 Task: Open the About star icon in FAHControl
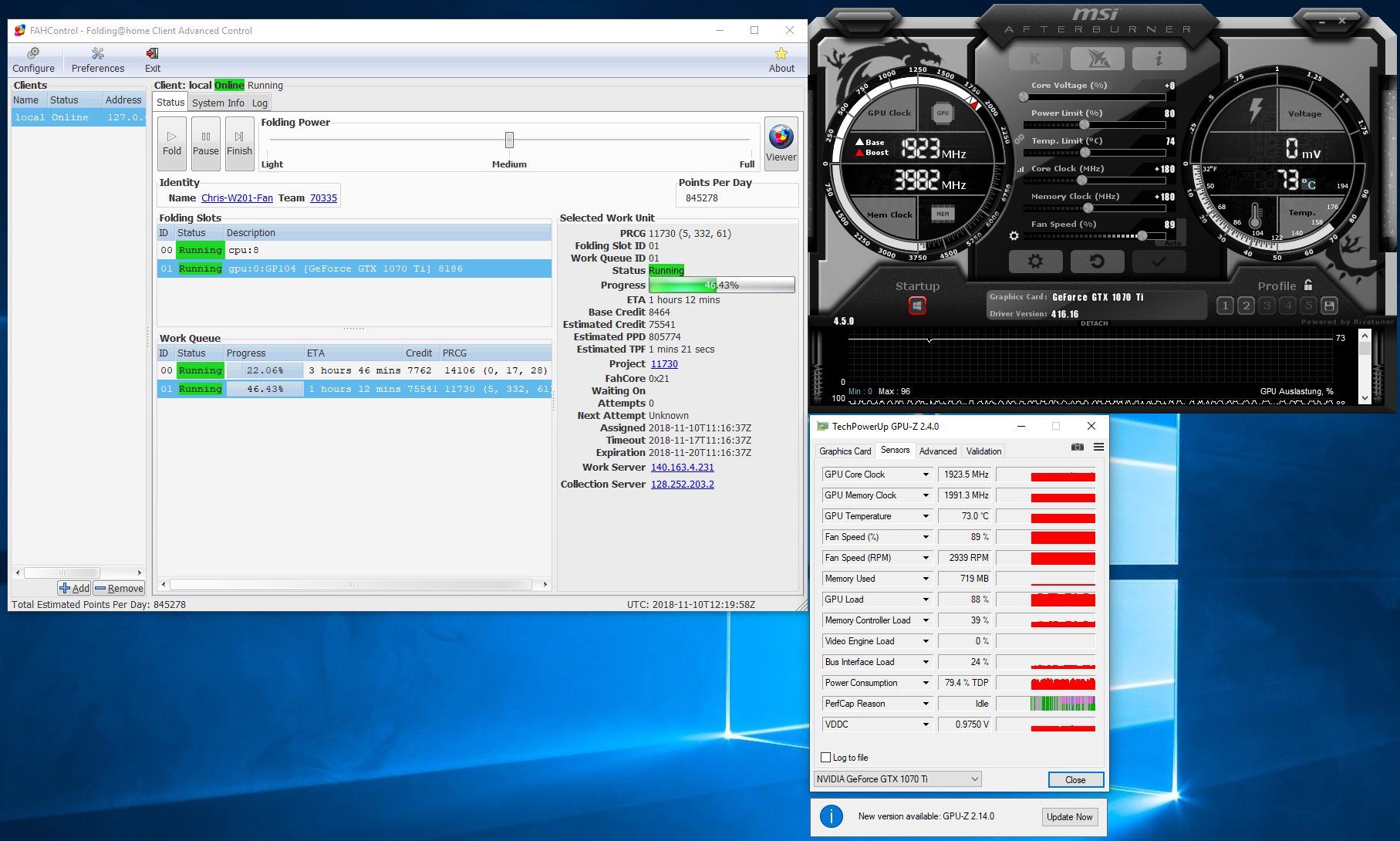point(781,60)
